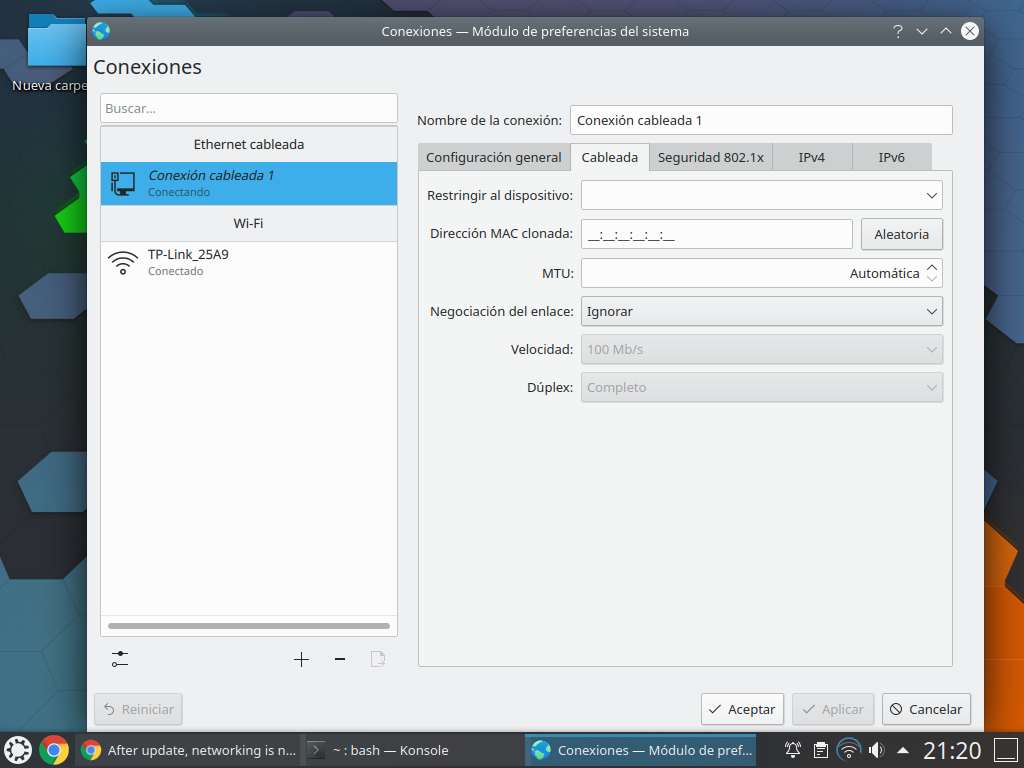Launch Chrome from the taskbar pinned icon

[54, 749]
